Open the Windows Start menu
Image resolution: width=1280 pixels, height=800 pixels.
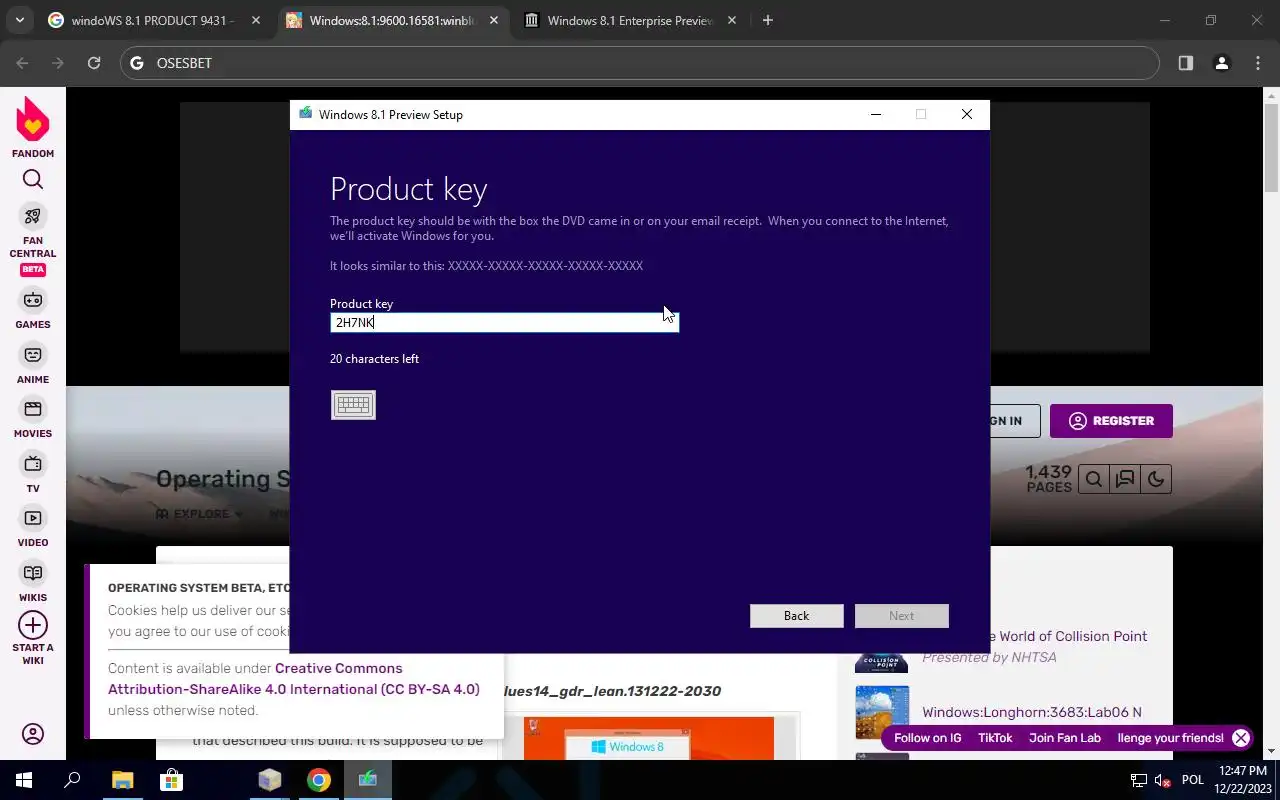pos(24,780)
